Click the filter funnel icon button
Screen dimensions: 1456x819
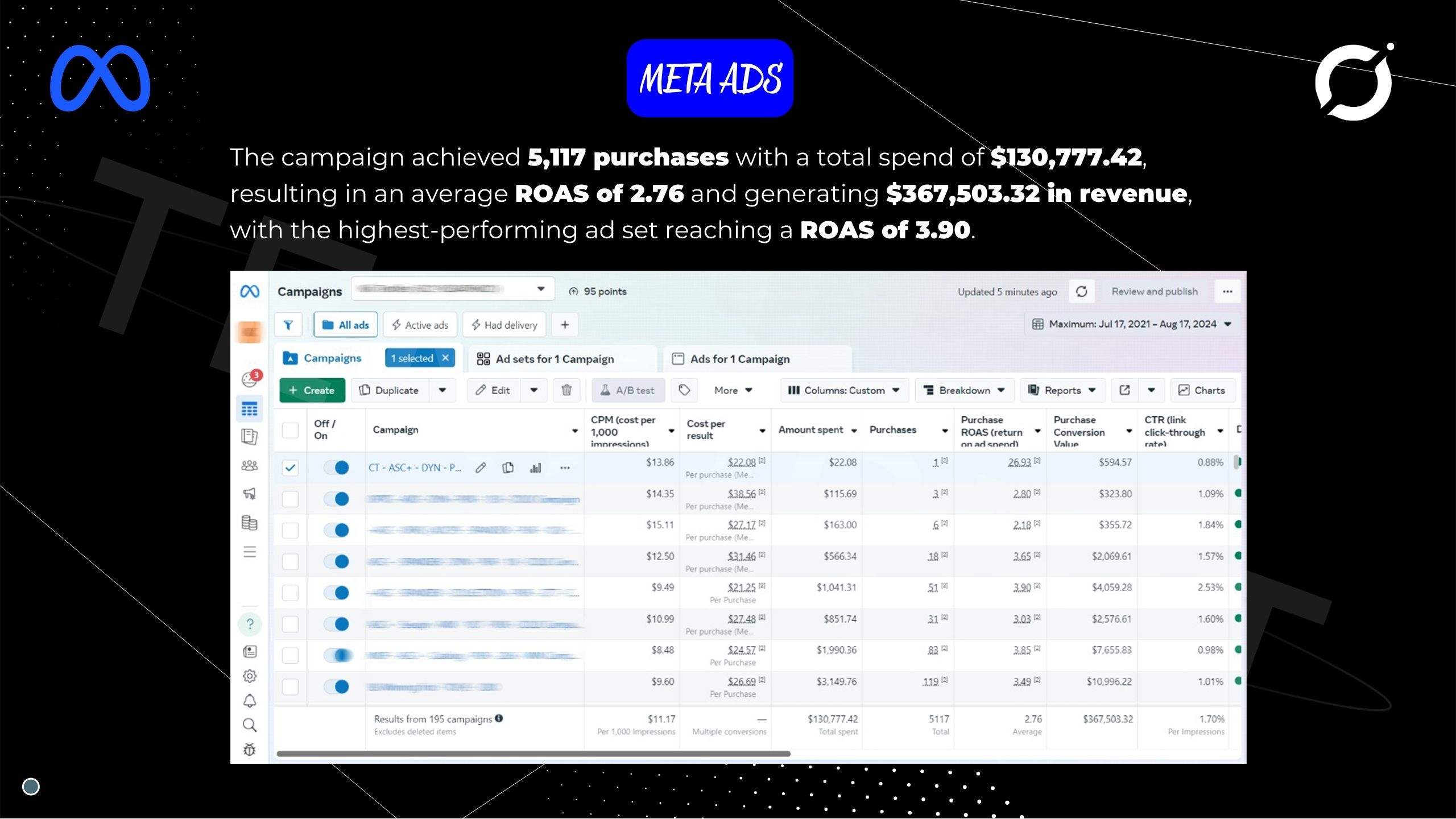(x=288, y=325)
